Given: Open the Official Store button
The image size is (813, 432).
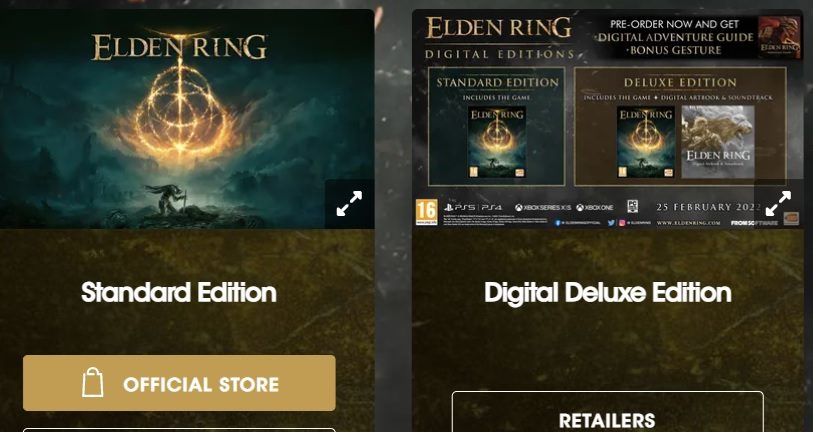Looking at the screenshot, I should [179, 383].
